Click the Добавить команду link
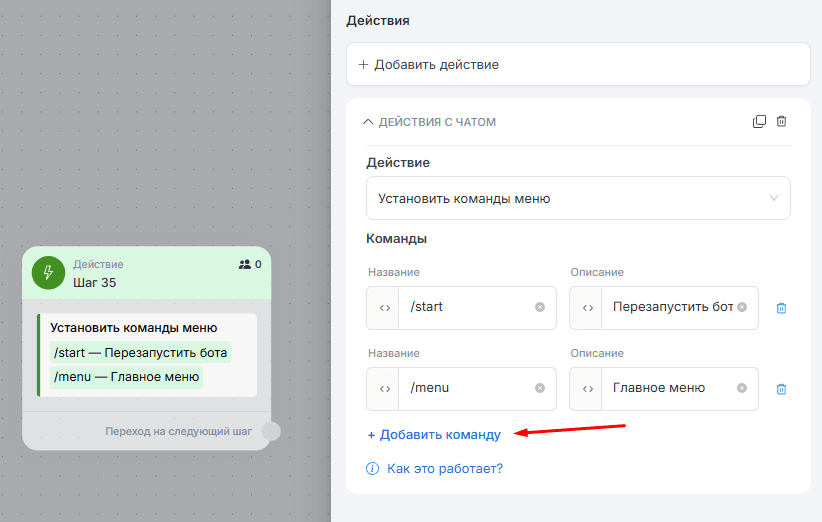This screenshot has height=522, width=822. click(434, 434)
